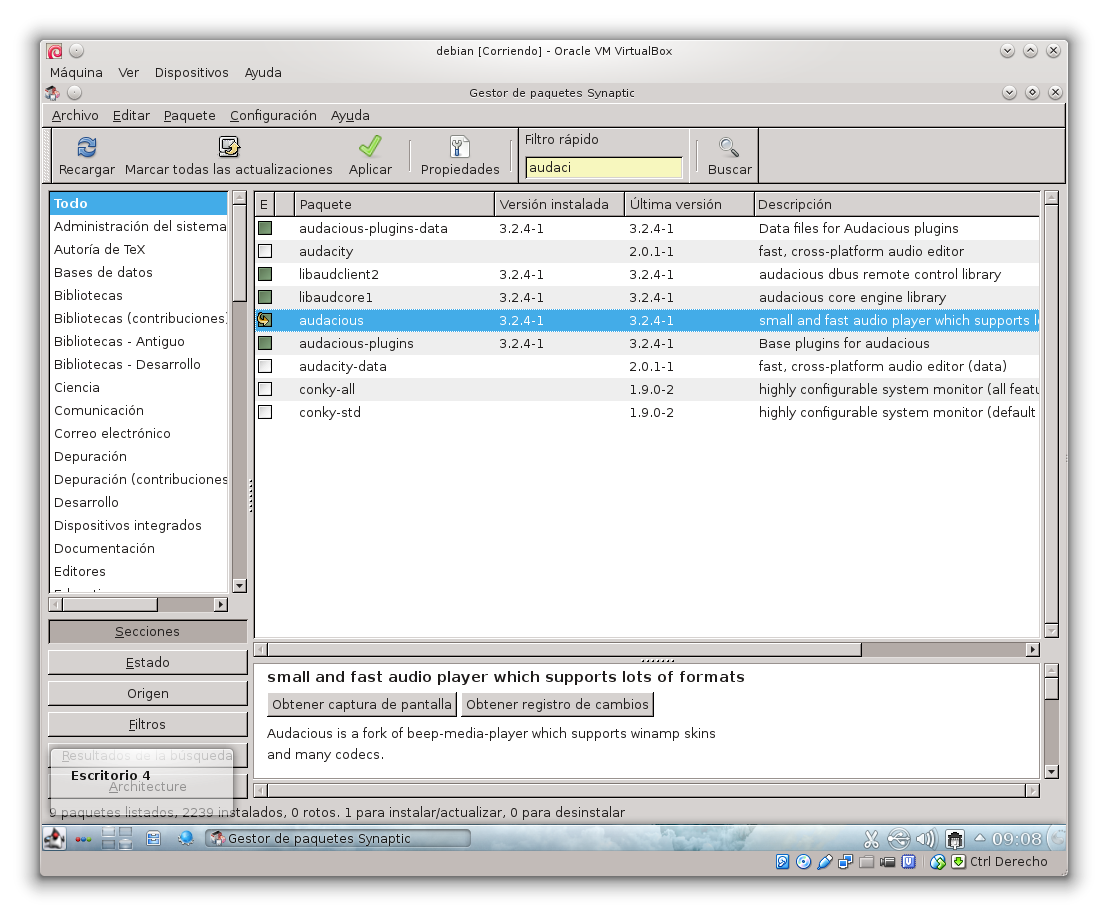The height and width of the screenshot is (916, 1108).
Task: Open the Paquete menu
Action: coord(189,115)
